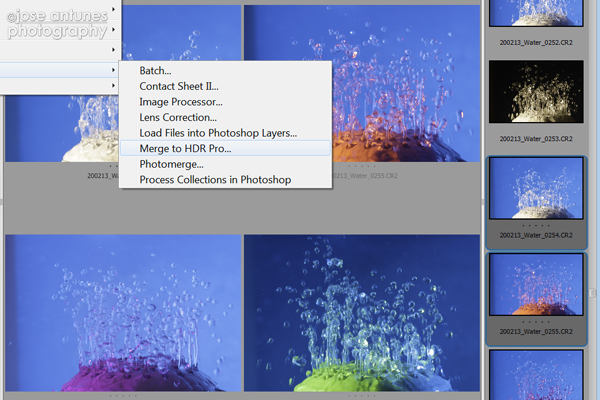Click Lens Correction... menu item
The height and width of the screenshot is (400, 600).
[178, 118]
